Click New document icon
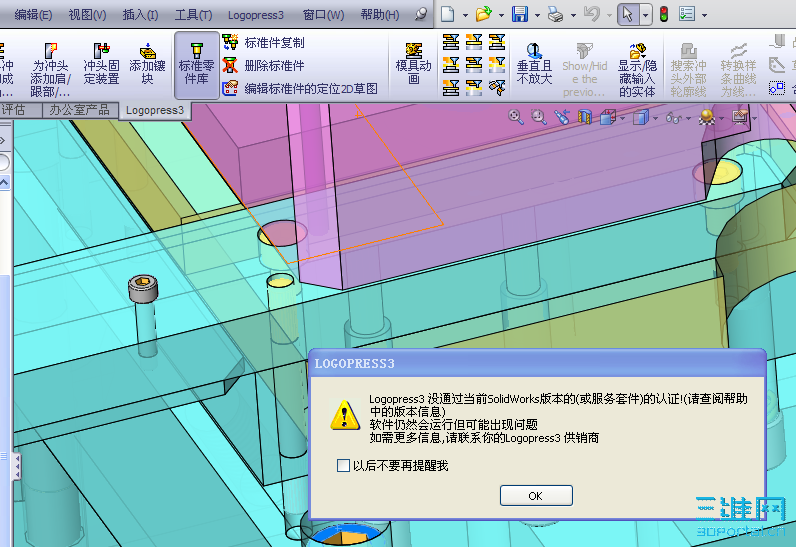The height and width of the screenshot is (547, 796). pyautogui.click(x=447, y=14)
